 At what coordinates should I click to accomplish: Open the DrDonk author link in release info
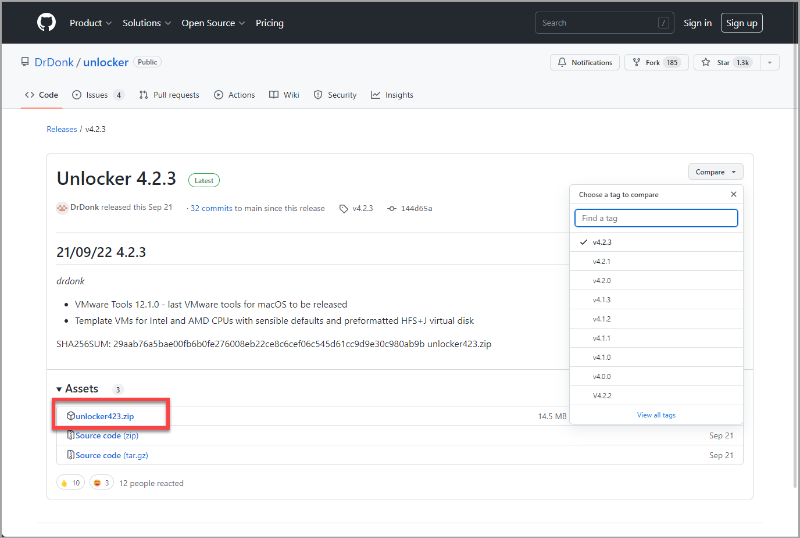[x=85, y=207]
